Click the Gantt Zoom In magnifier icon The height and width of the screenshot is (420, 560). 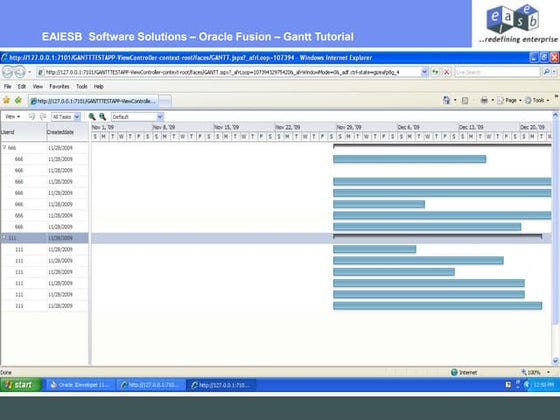(92, 116)
